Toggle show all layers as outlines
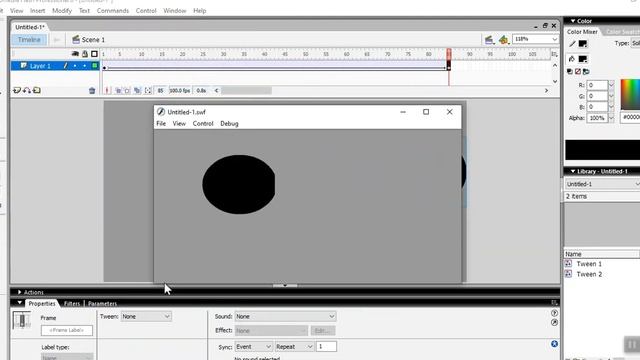Image resolution: width=640 pixels, height=360 pixels. pyautogui.click(x=94, y=54)
